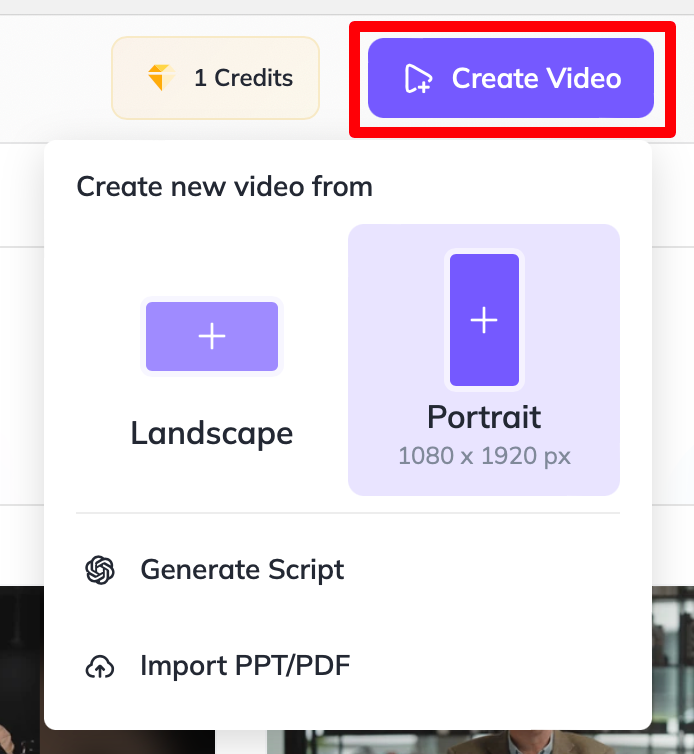The width and height of the screenshot is (694, 754).
Task: Select the Portrait label
Action: coord(484,416)
